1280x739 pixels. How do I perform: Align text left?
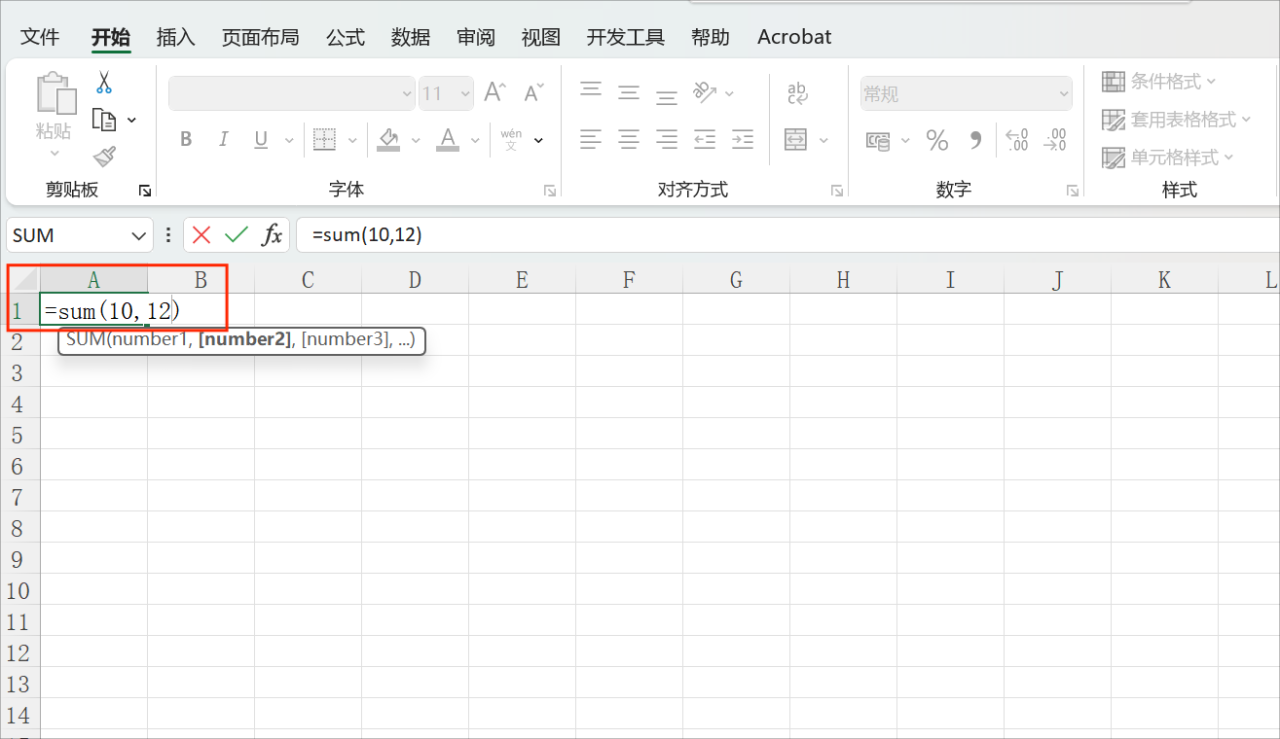591,139
